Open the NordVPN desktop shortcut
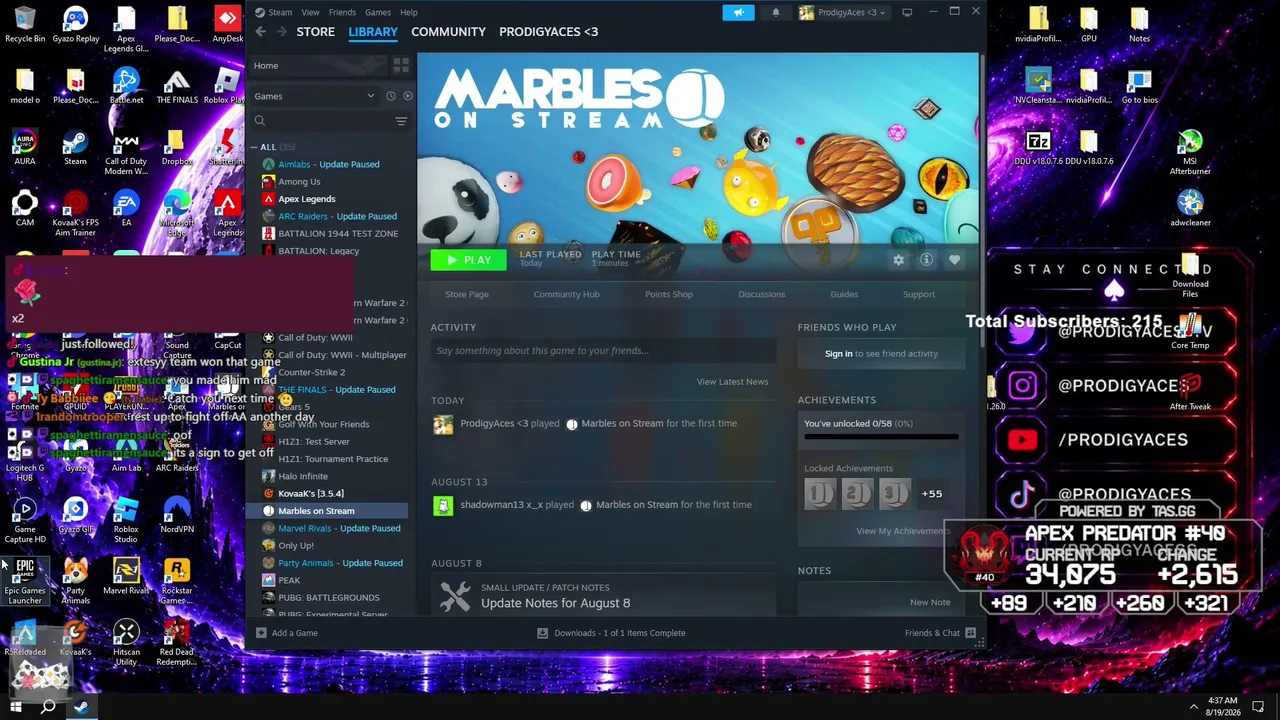This screenshot has width=1280, height=720. point(177,516)
